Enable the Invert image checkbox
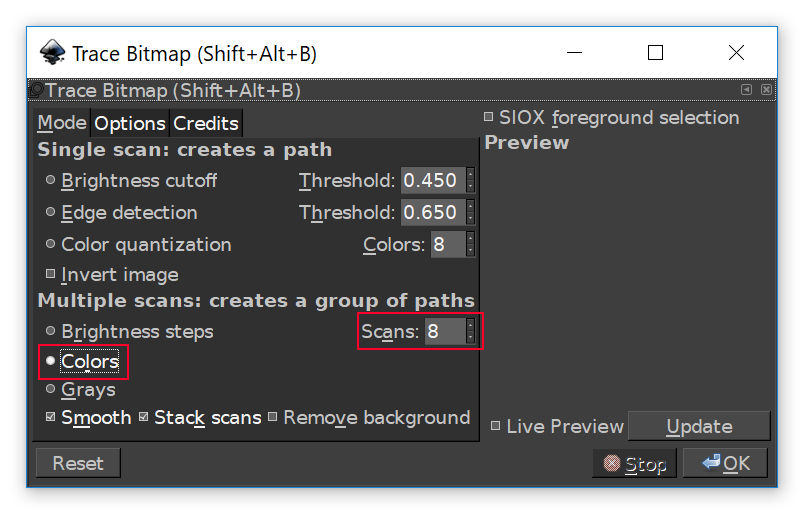Viewport: 804px width, 514px height. click(51, 274)
